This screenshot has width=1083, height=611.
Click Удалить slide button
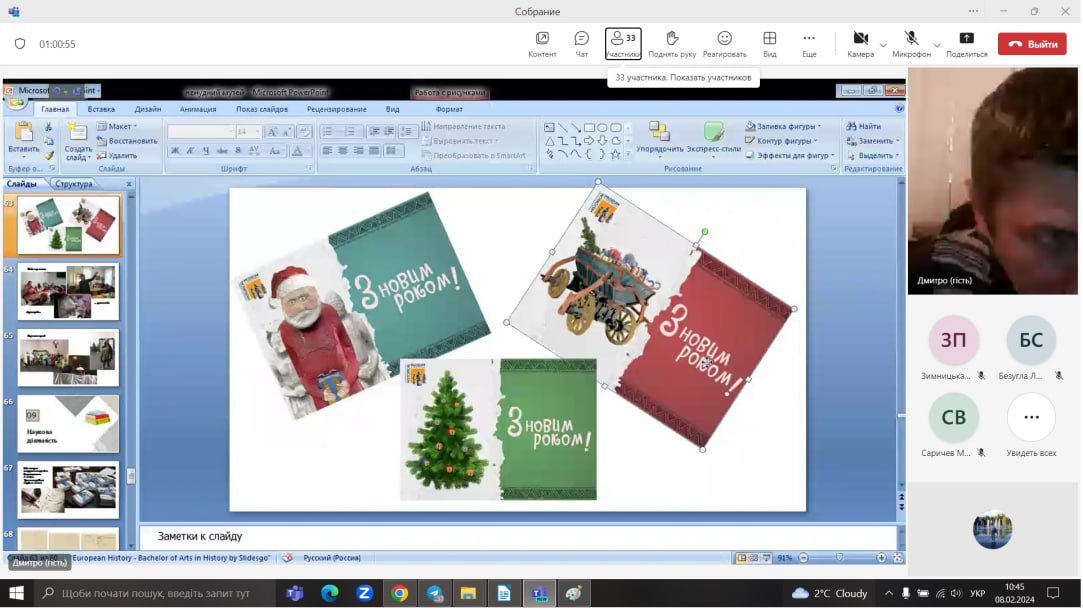click(x=117, y=155)
